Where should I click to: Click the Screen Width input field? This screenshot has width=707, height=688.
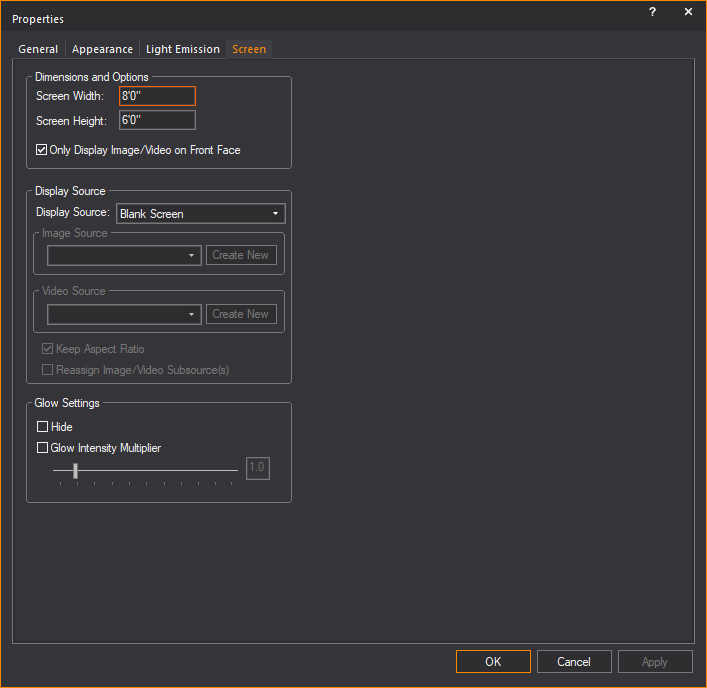pos(157,96)
